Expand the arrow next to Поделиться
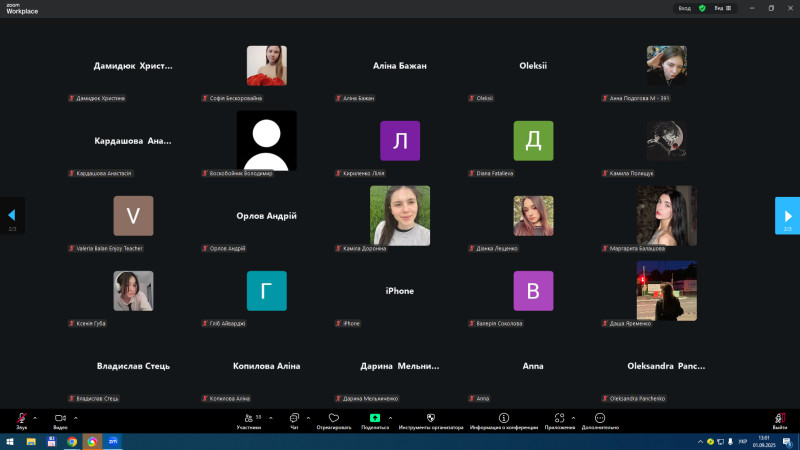This screenshot has width=800, height=450. pyautogui.click(x=391, y=417)
